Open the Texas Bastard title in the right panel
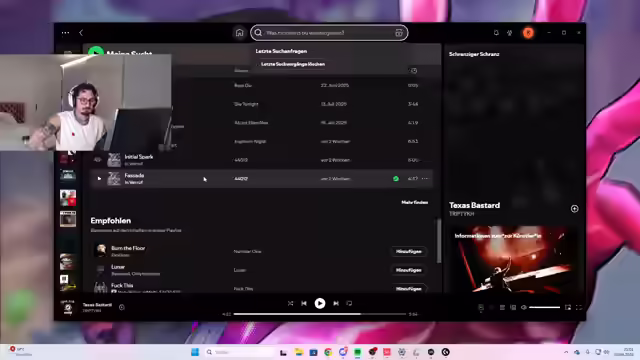 pos(474,205)
